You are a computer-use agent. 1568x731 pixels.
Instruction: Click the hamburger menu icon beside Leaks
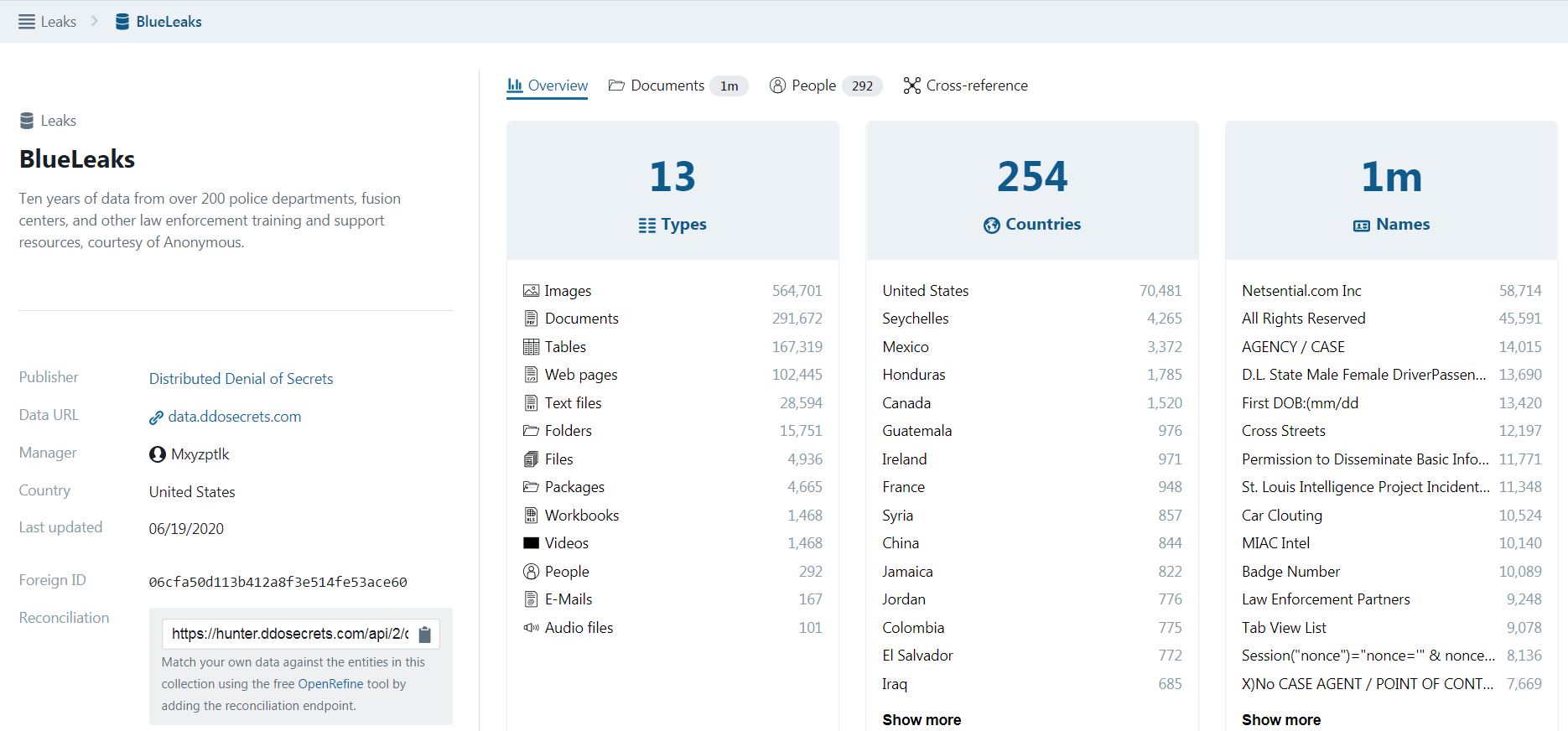[27, 22]
